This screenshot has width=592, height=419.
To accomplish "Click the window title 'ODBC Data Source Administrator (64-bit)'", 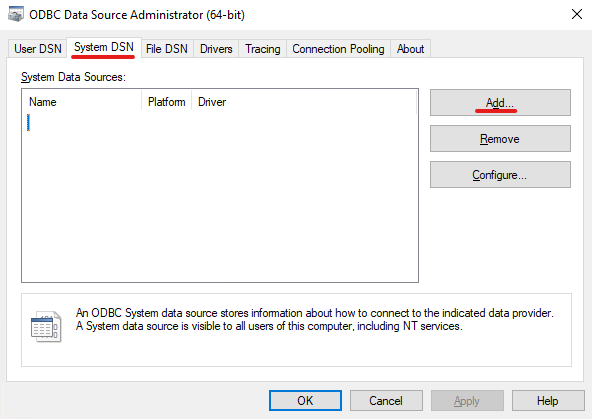I will pyautogui.click(x=137, y=15).
